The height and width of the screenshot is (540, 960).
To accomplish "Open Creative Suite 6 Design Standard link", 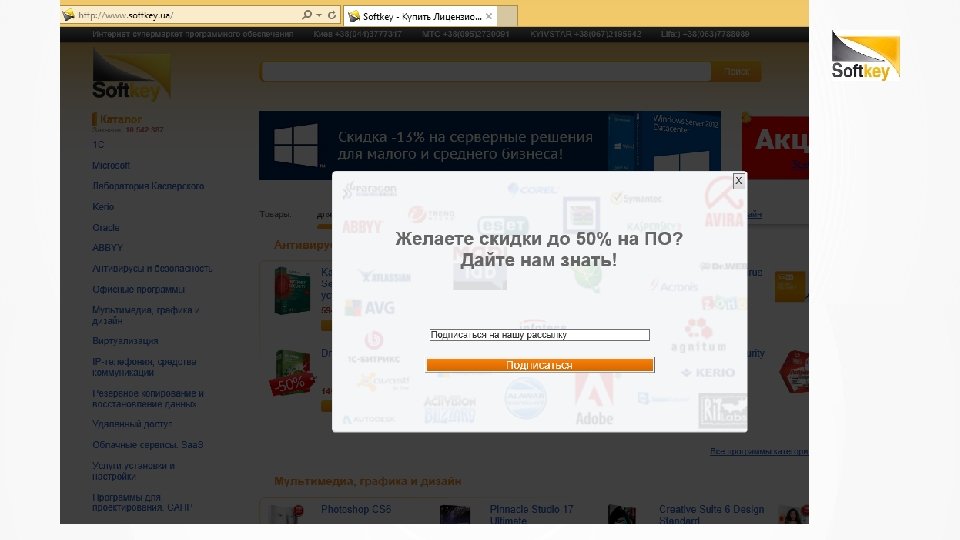I will (x=711, y=514).
